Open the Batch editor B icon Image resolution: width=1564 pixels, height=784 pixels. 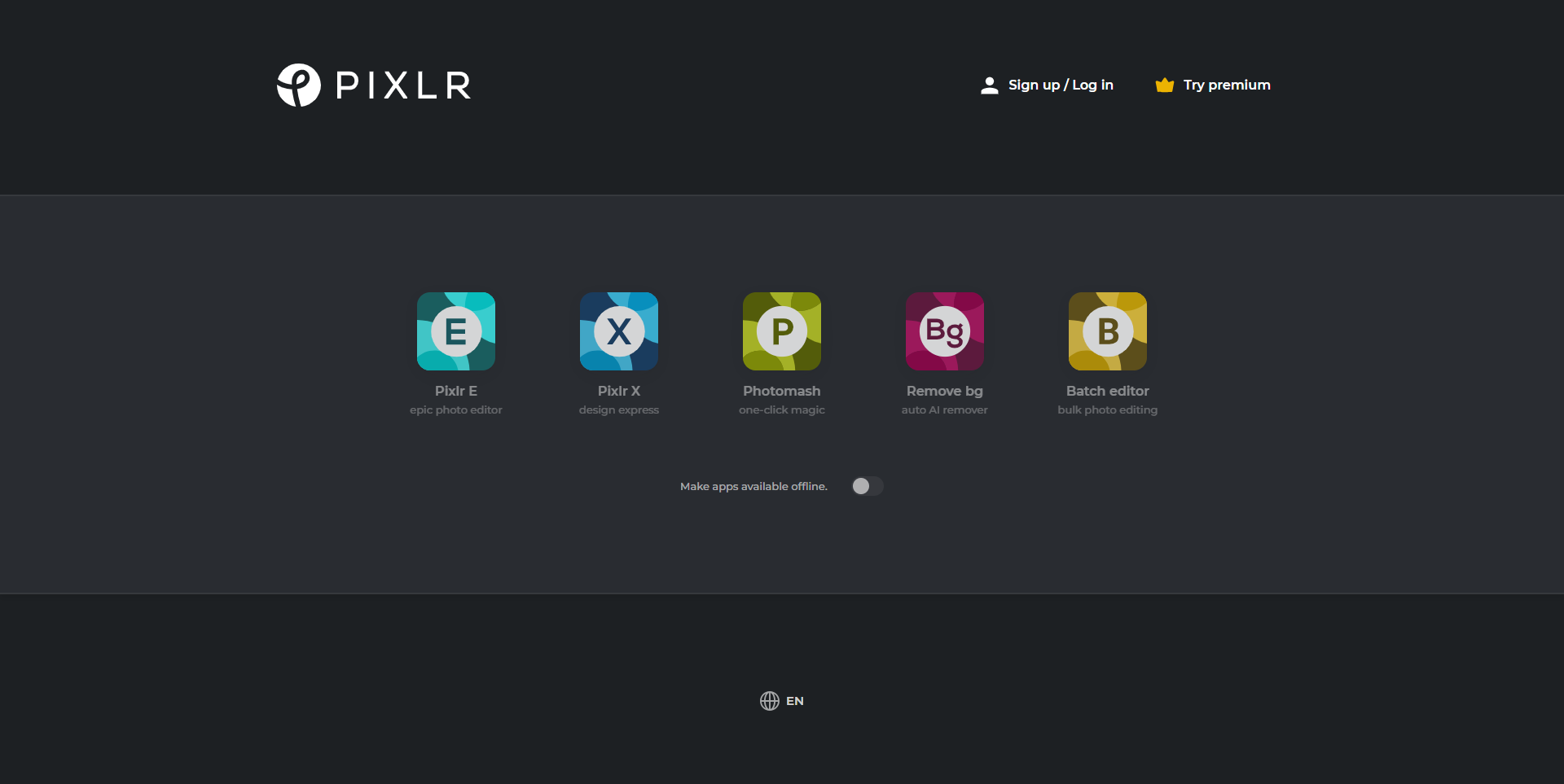pyautogui.click(x=1108, y=331)
